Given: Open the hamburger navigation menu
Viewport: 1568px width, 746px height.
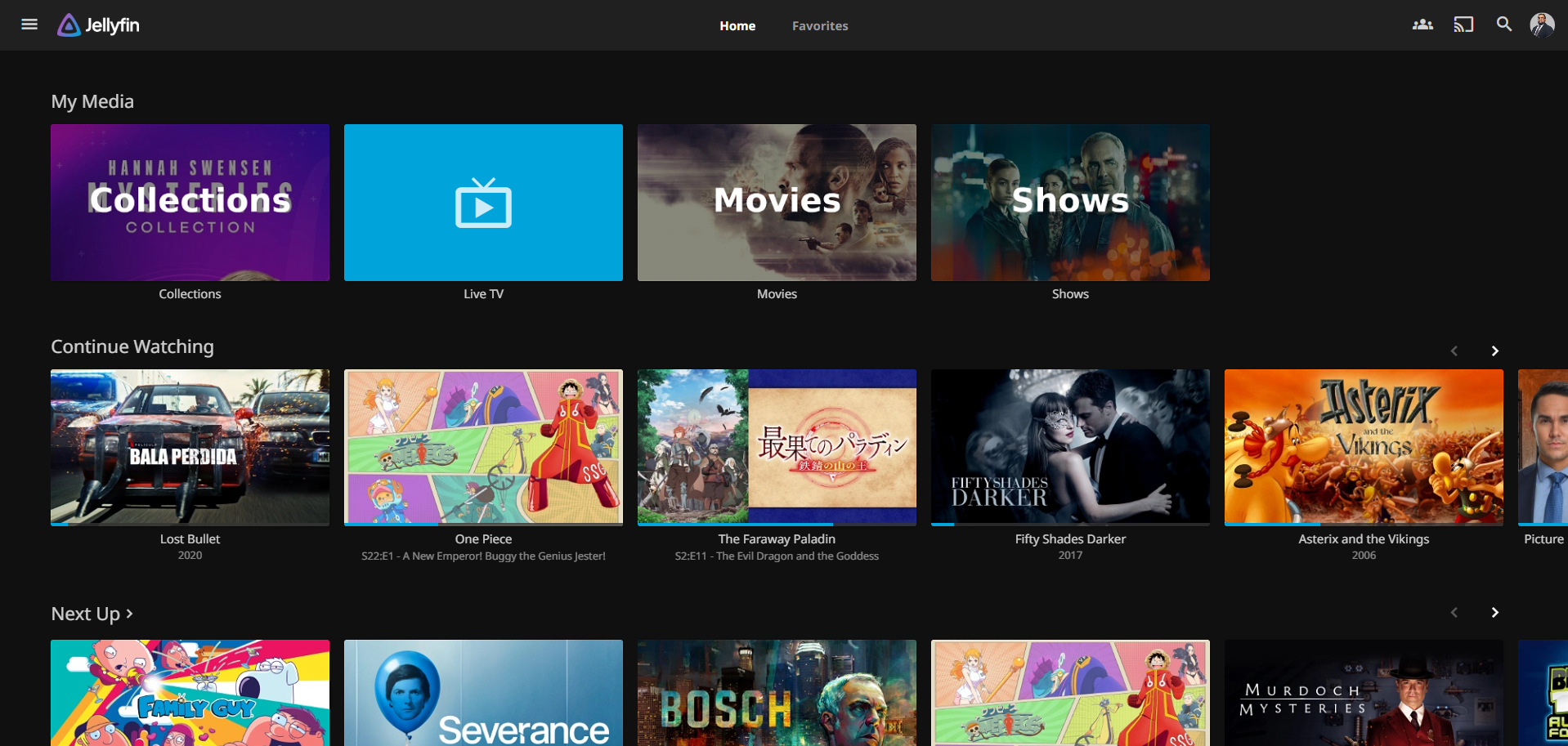Looking at the screenshot, I should [29, 25].
